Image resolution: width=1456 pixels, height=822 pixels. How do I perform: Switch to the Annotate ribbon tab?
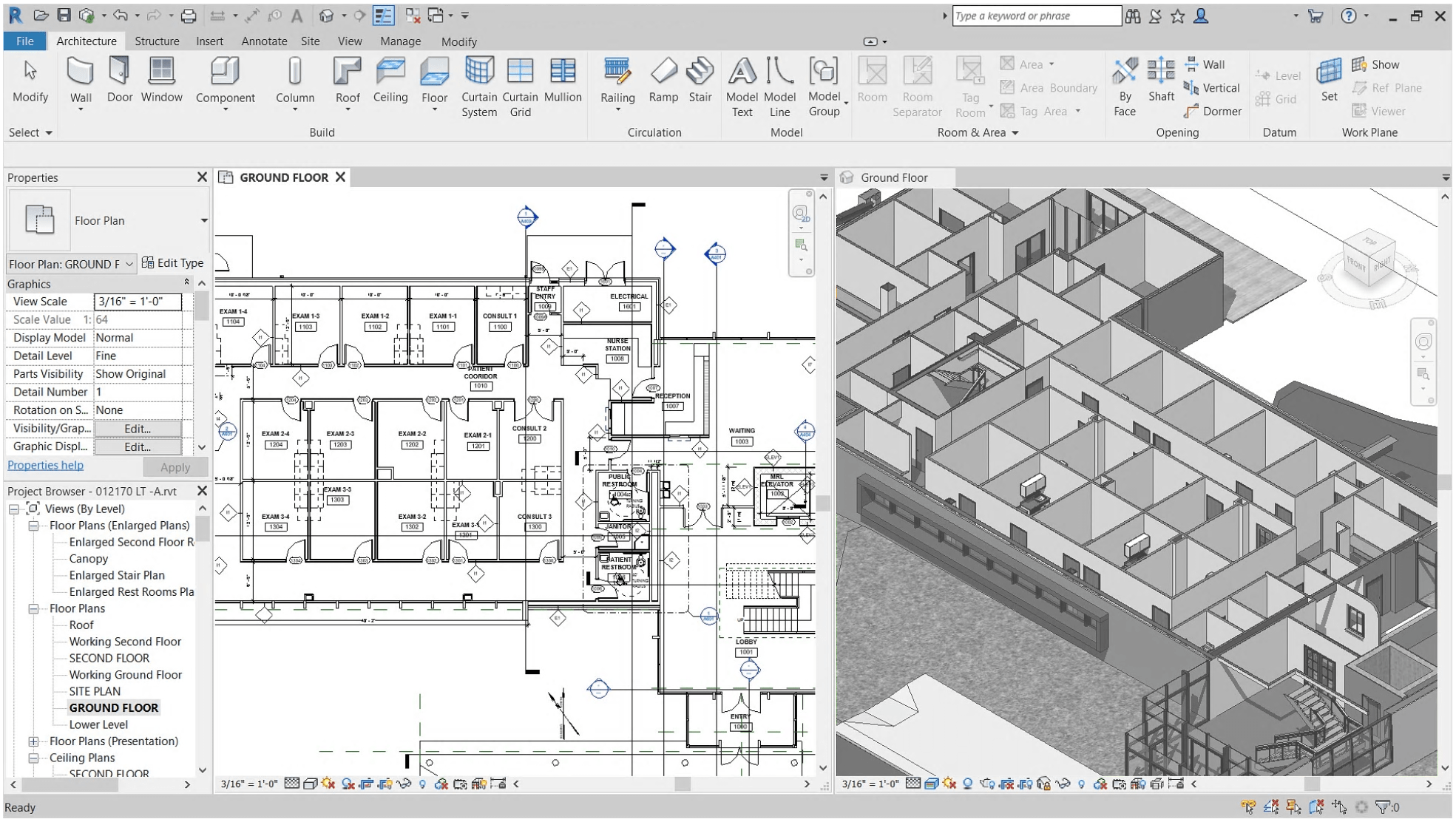(x=263, y=41)
